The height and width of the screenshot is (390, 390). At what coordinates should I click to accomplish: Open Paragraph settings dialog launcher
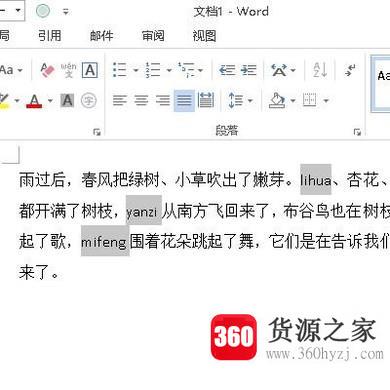click(x=357, y=132)
